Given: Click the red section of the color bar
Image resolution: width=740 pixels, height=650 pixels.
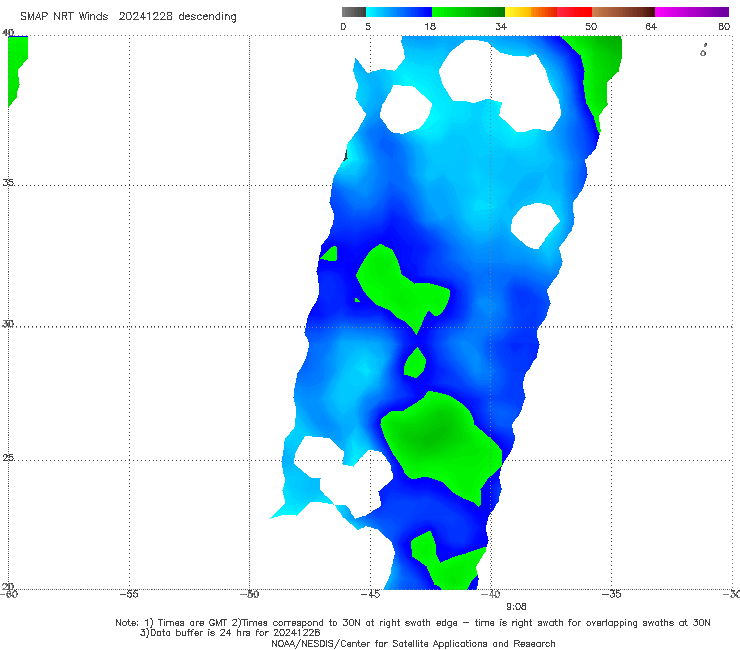Looking at the screenshot, I should point(574,12).
